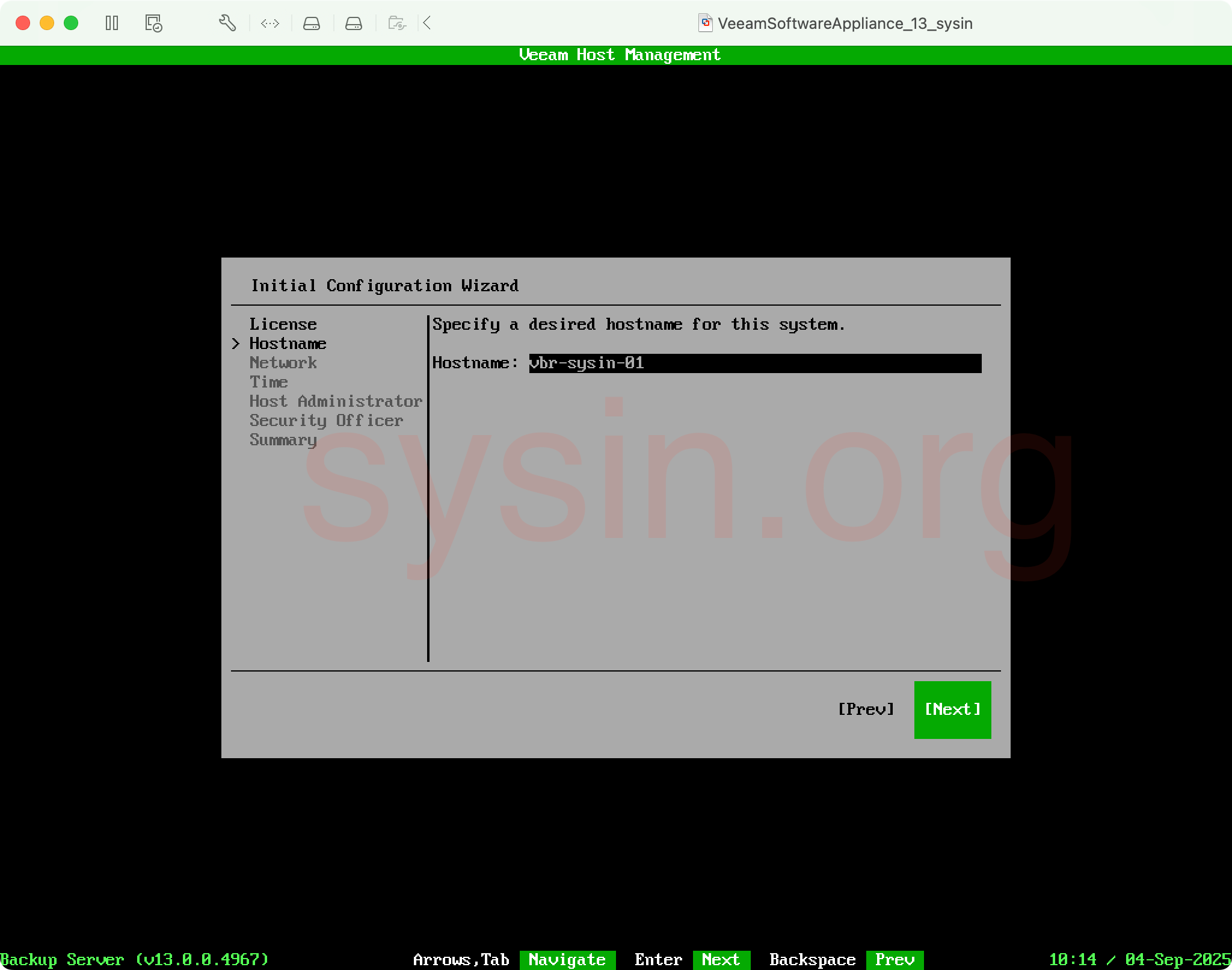
Task: Click the VM document icon in title
Action: point(706,23)
